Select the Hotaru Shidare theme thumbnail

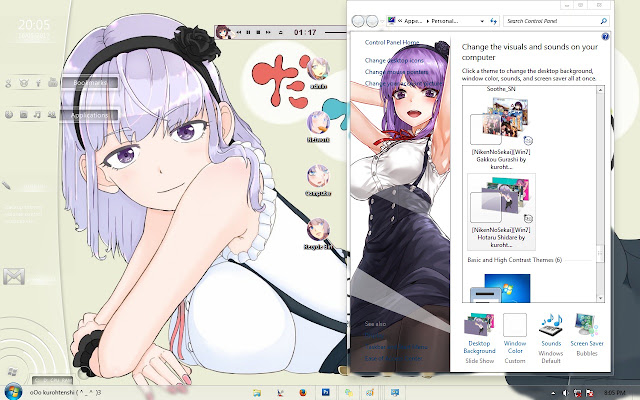pos(501,212)
